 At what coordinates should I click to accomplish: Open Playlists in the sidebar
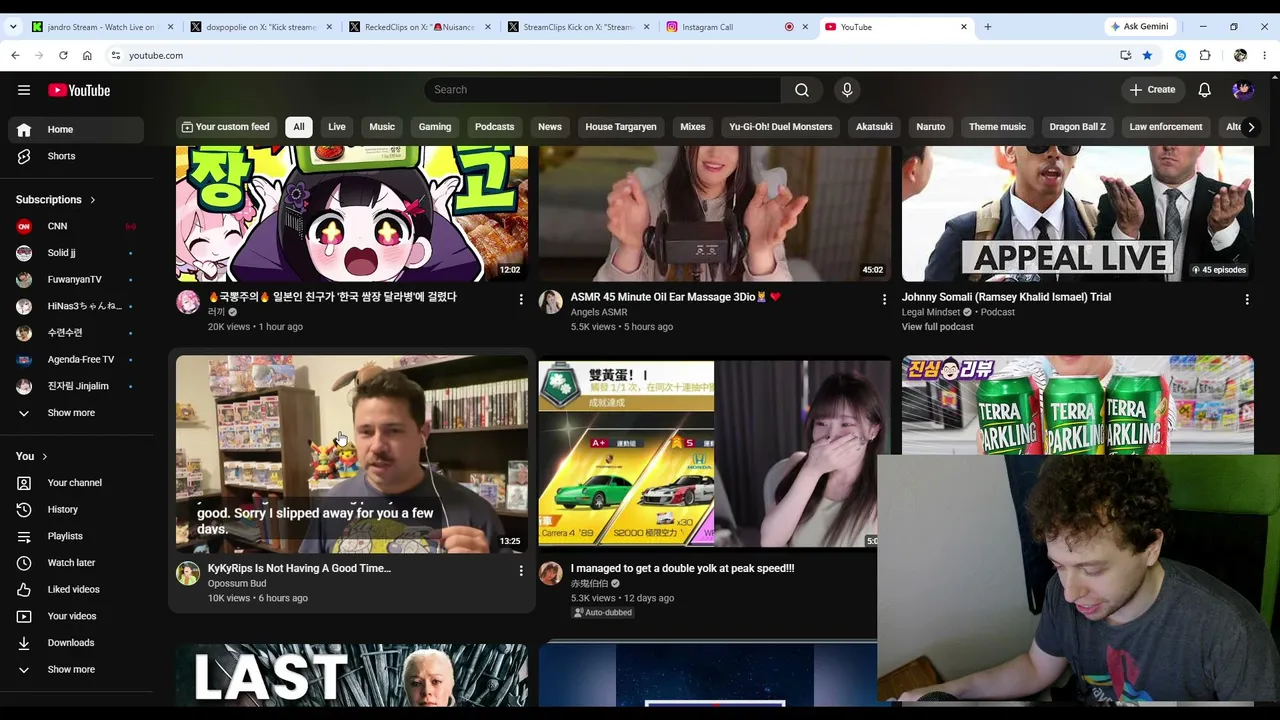tap(76, 536)
